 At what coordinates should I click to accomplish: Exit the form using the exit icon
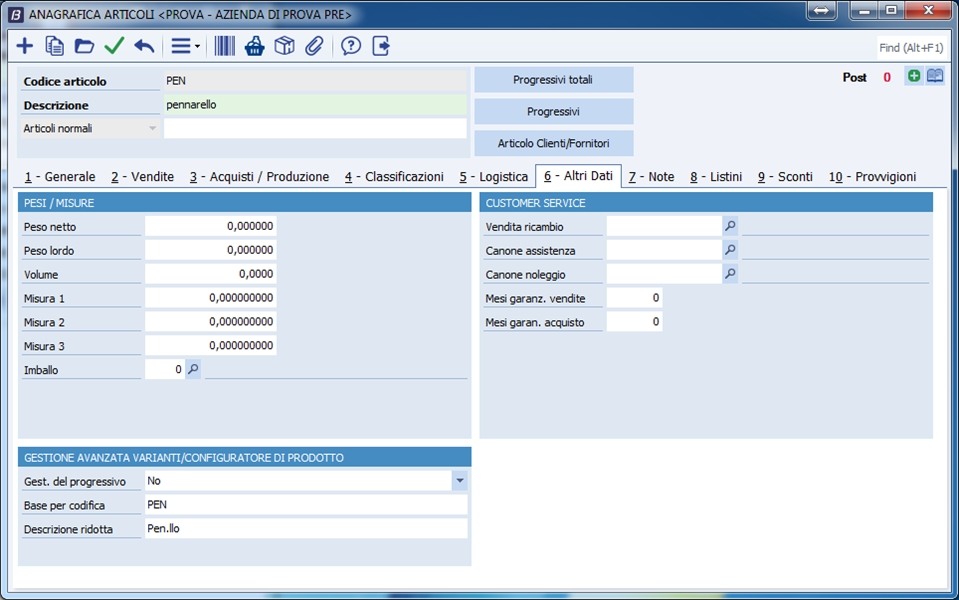381,46
